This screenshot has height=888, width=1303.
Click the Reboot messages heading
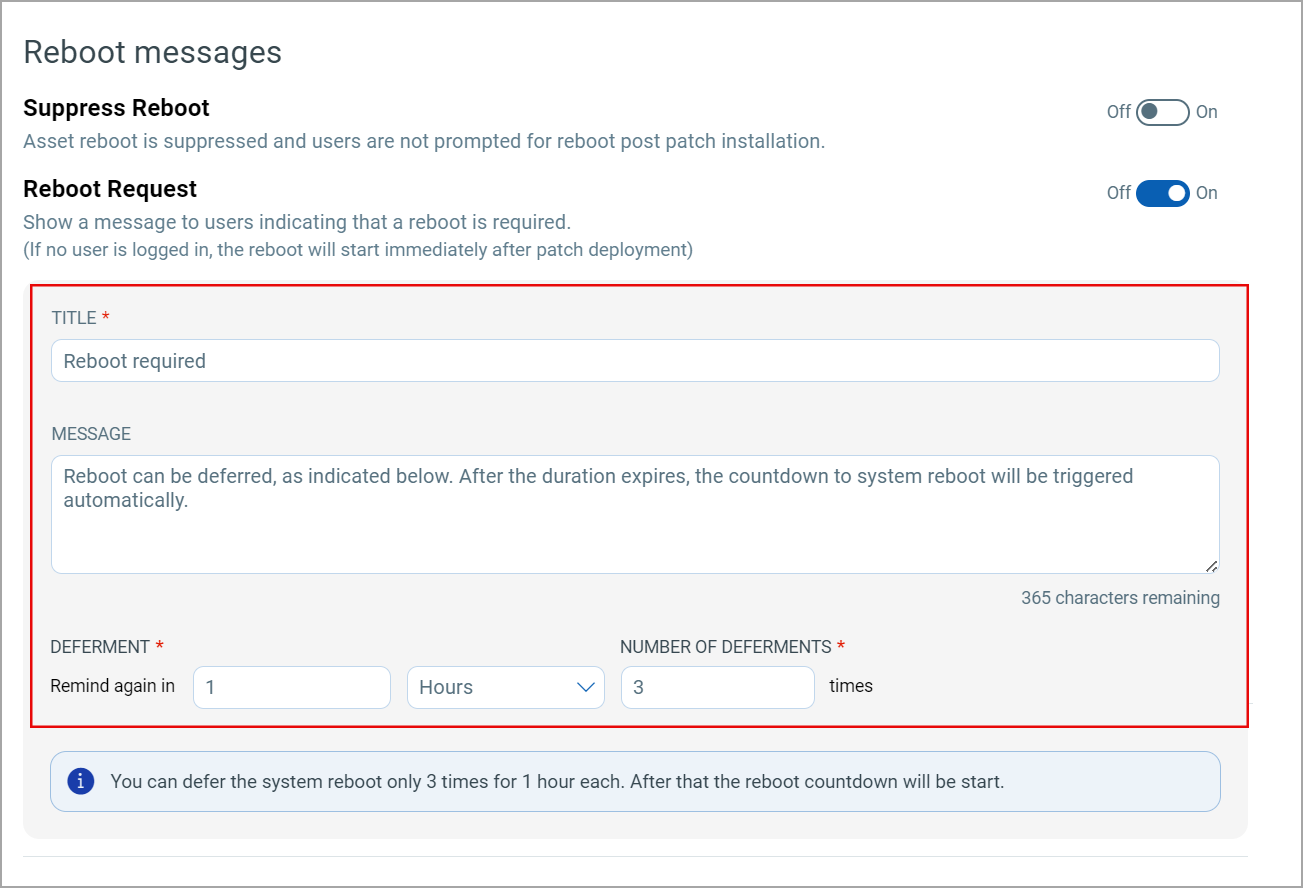(x=152, y=51)
